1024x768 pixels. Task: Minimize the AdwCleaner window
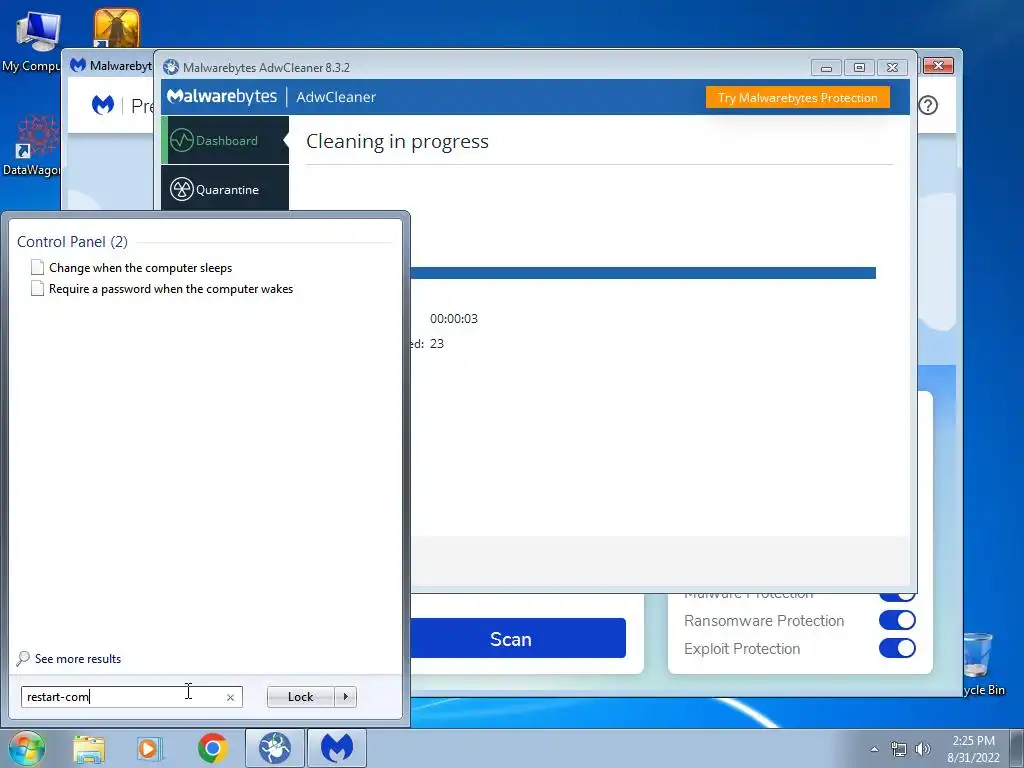click(826, 67)
